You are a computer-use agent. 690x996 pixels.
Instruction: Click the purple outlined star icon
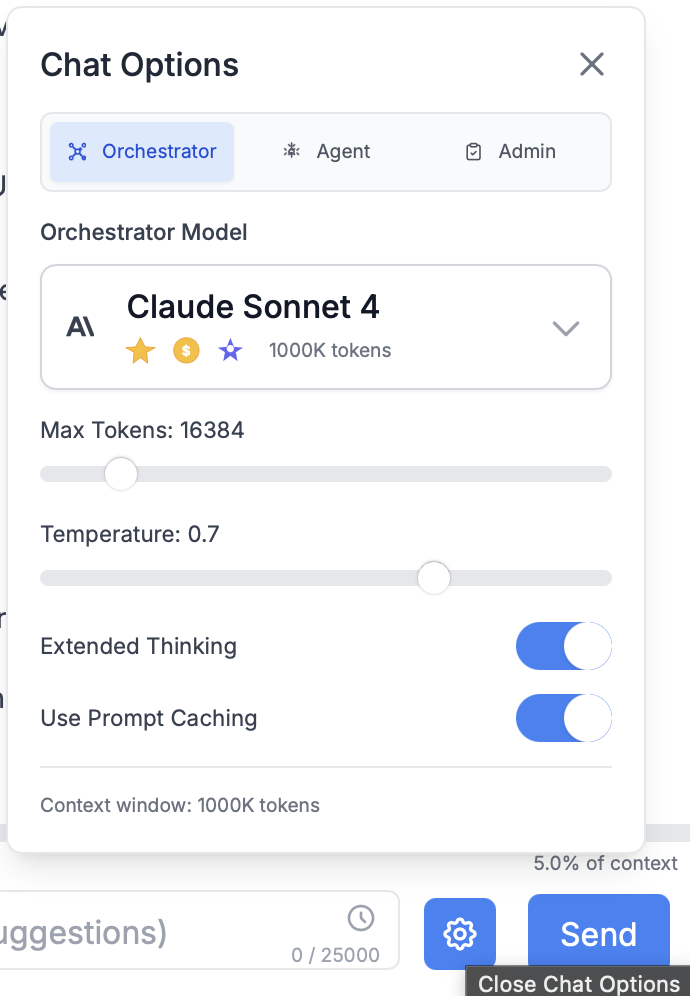coord(231,351)
